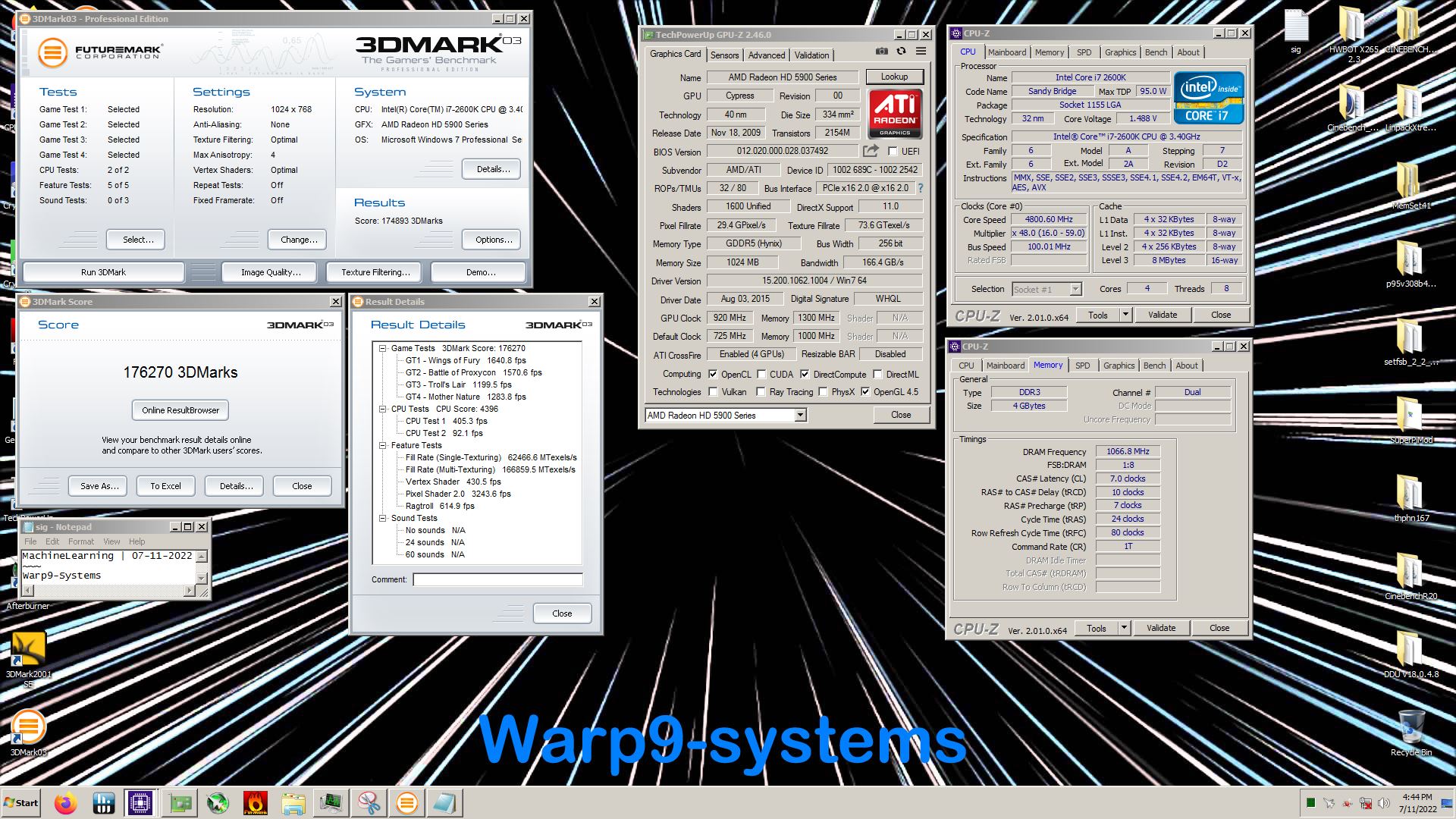
Task: Open the Recycle Bin on the desktop
Action: point(1411,733)
